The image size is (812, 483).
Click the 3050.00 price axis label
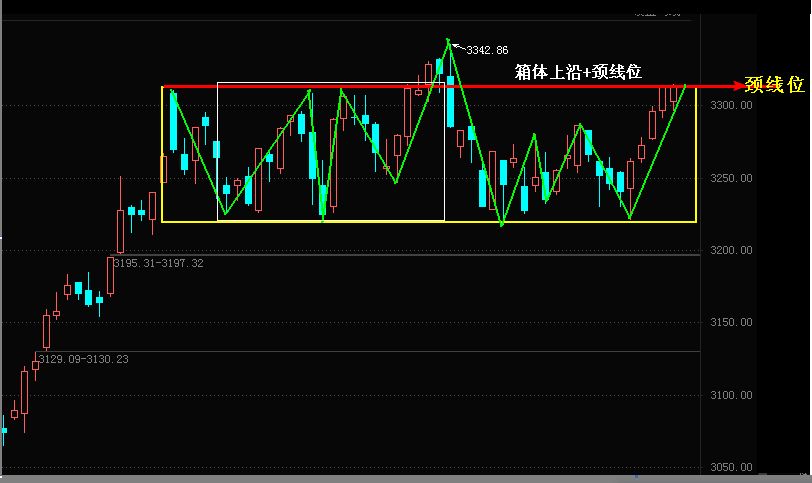pos(731,467)
